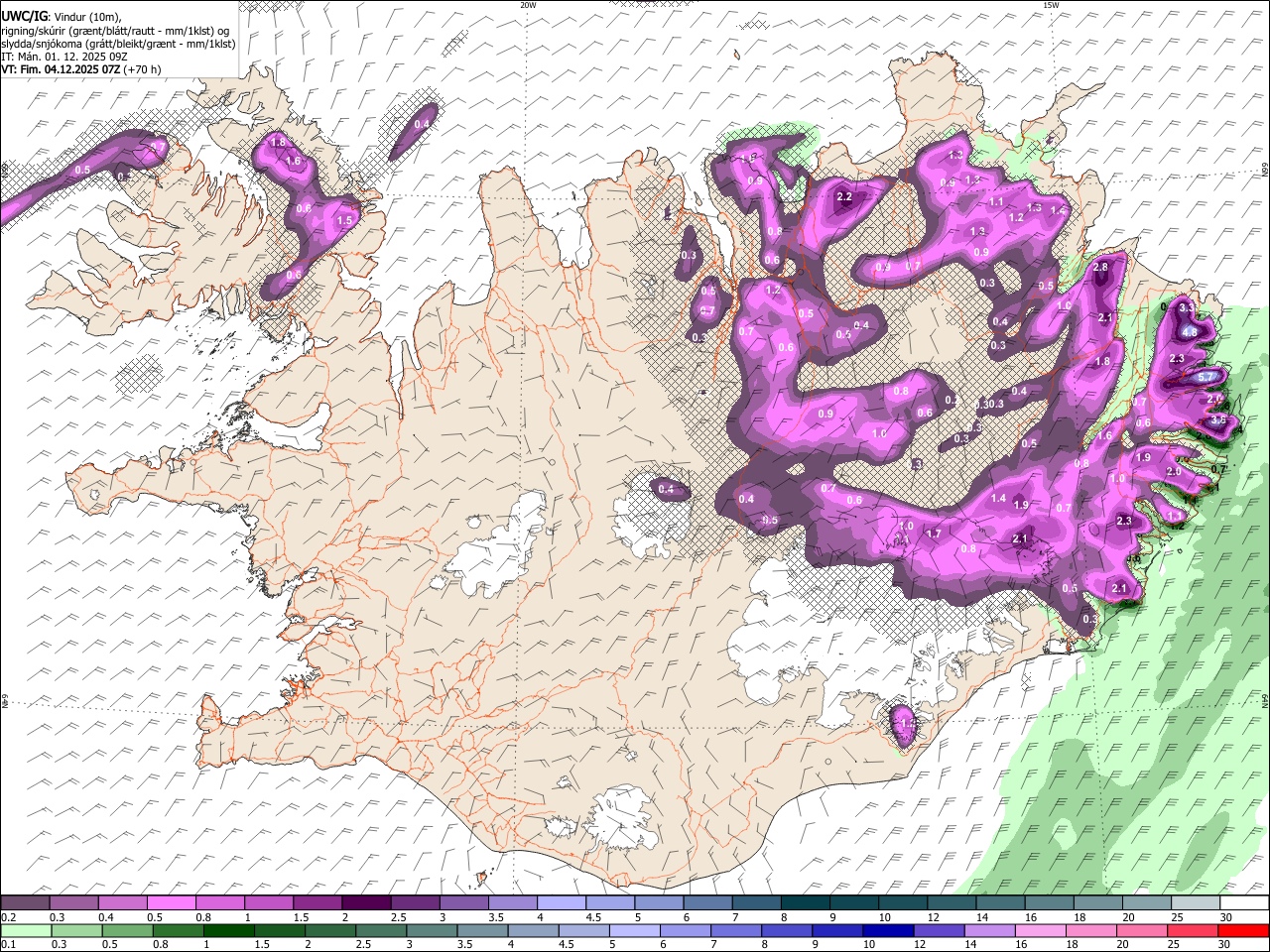Click the "0.2" label in the legend
Viewport: 1270px width, 952px height.
click(9, 917)
